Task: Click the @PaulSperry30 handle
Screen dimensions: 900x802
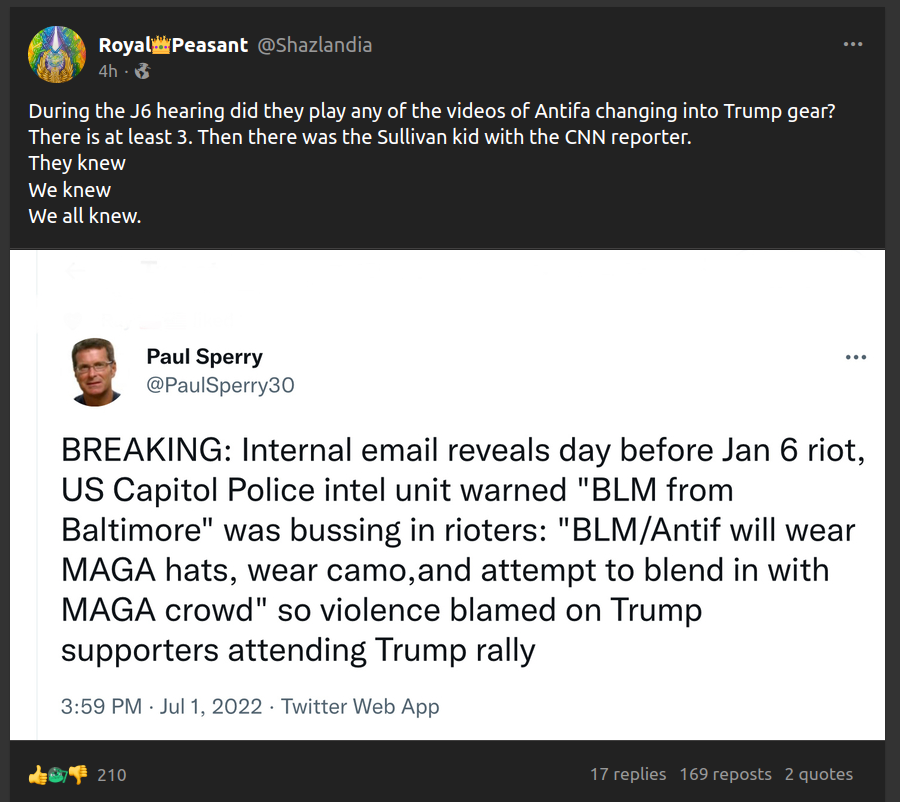Action: pos(220,385)
